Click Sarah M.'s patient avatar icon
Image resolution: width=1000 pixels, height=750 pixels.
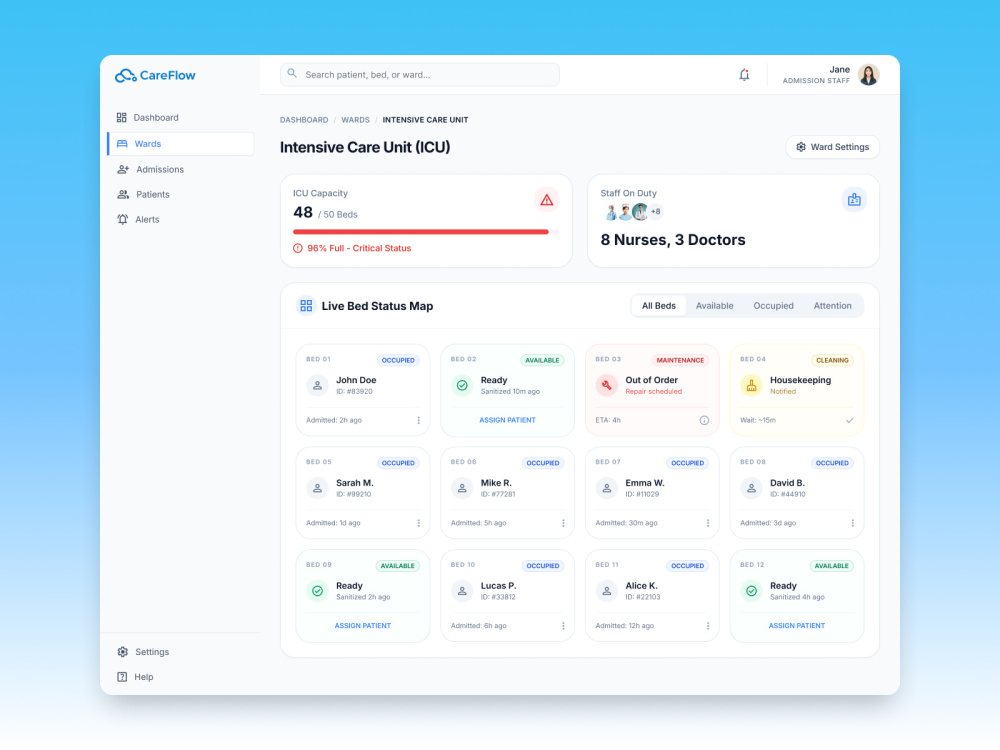(x=317, y=488)
